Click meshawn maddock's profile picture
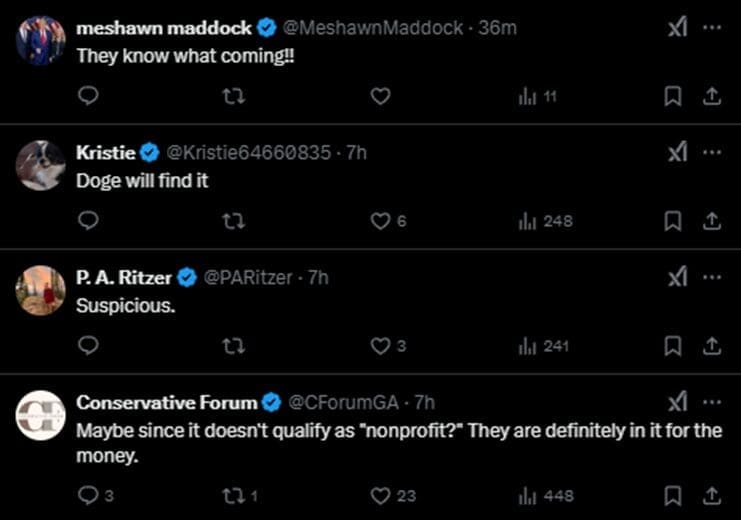741x520 pixels. (41, 41)
